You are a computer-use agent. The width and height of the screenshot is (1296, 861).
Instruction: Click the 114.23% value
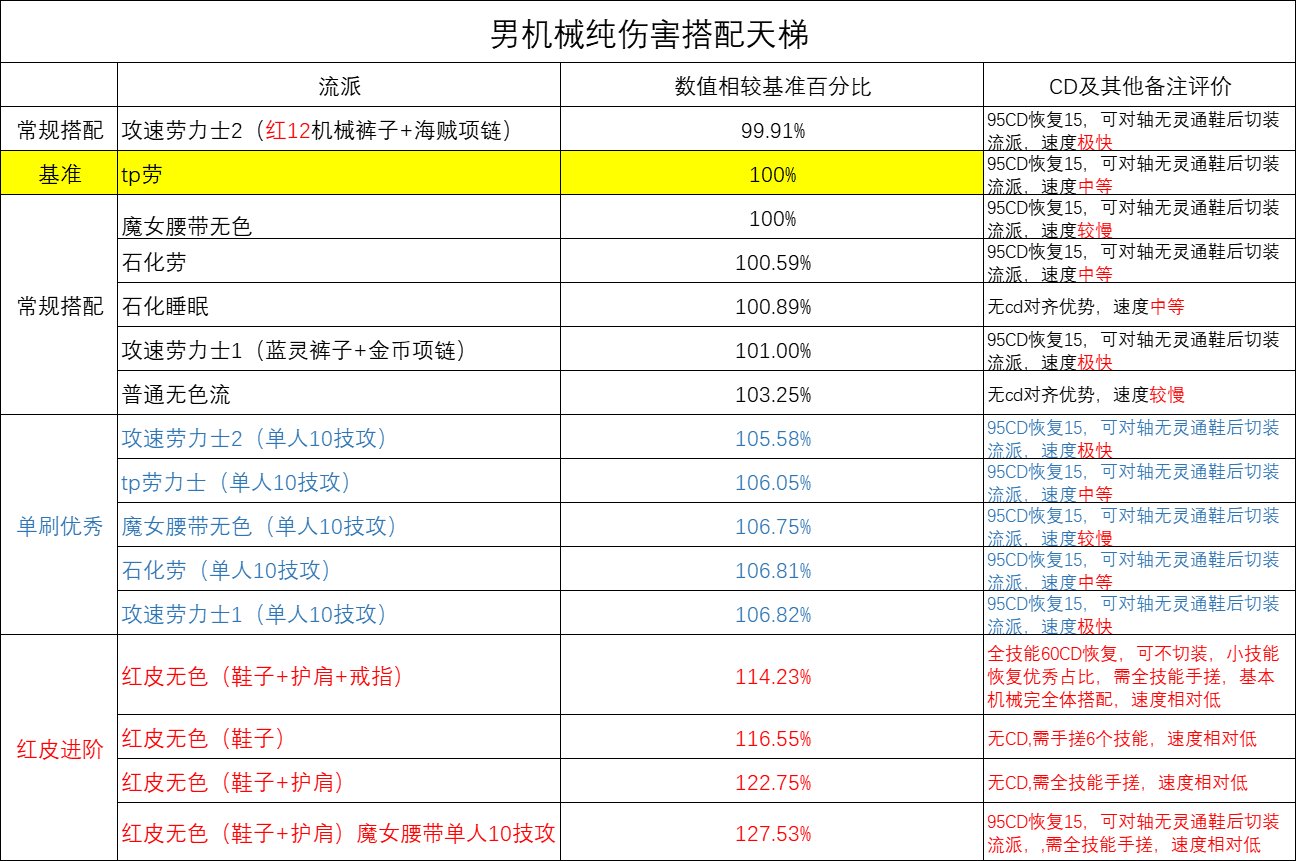pos(772,677)
